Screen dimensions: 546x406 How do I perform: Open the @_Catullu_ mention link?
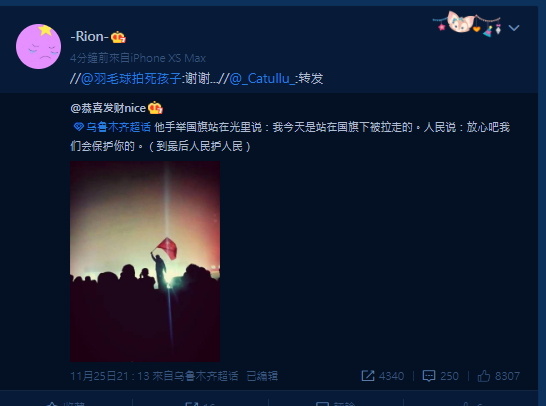pyautogui.click(x=262, y=79)
